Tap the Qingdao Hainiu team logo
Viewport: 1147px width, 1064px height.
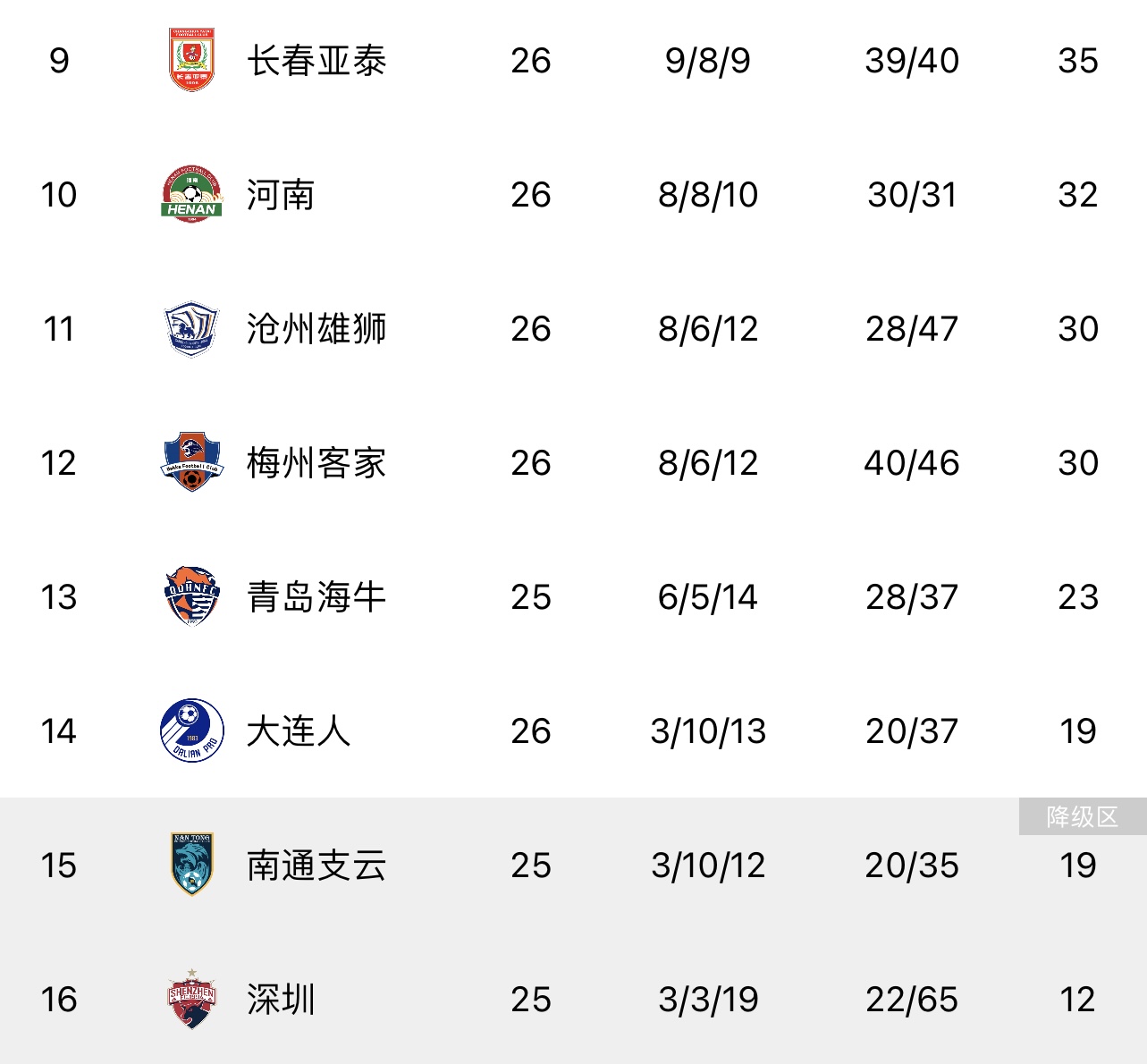(191, 596)
